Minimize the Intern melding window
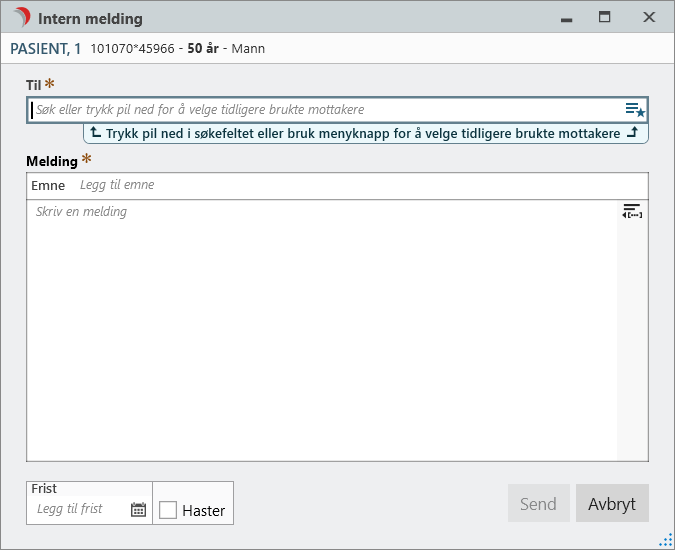The width and height of the screenshot is (675, 550). point(565,18)
